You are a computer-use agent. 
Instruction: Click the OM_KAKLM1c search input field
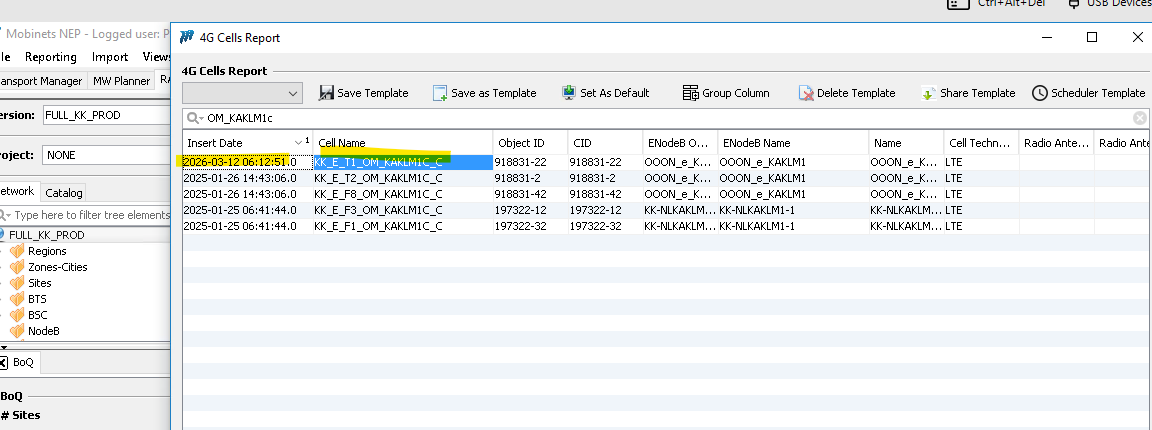660,118
